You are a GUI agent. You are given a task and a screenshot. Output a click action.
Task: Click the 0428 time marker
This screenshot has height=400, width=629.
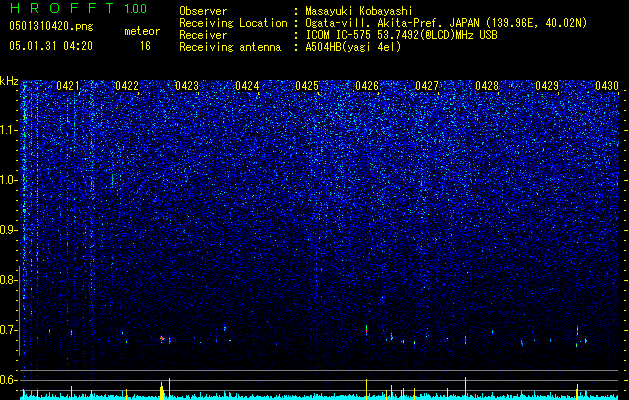(x=487, y=86)
